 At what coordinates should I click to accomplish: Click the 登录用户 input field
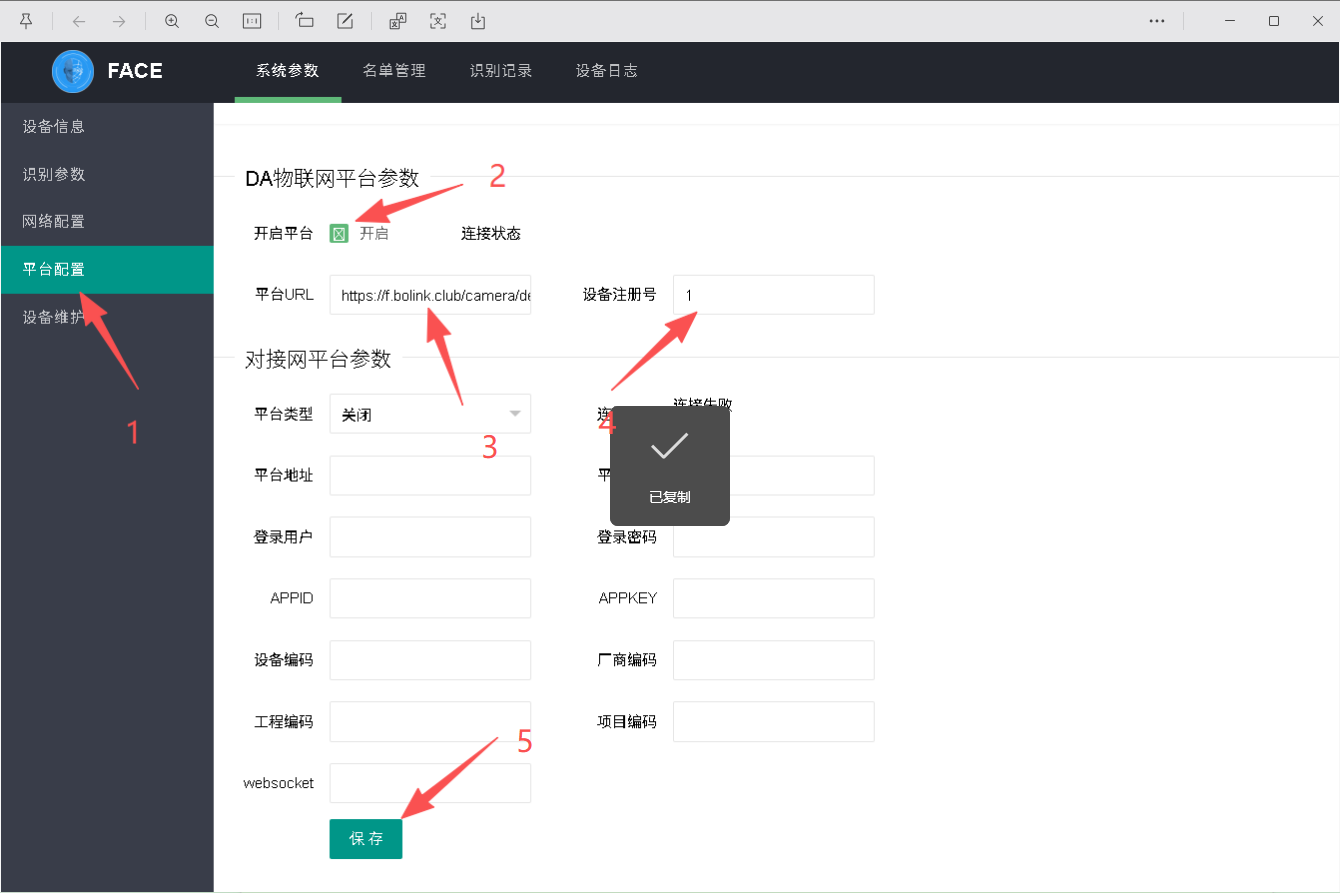[430, 537]
